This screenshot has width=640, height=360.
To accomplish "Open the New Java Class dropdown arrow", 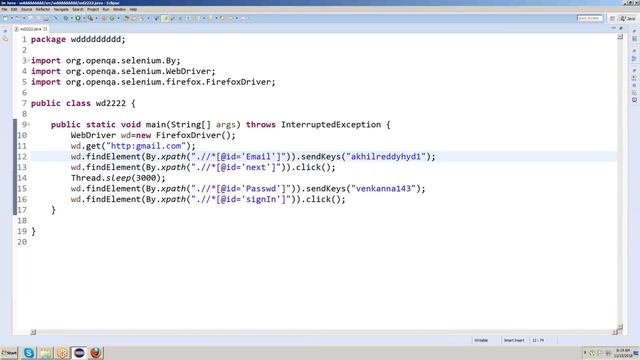I will [118, 18].
